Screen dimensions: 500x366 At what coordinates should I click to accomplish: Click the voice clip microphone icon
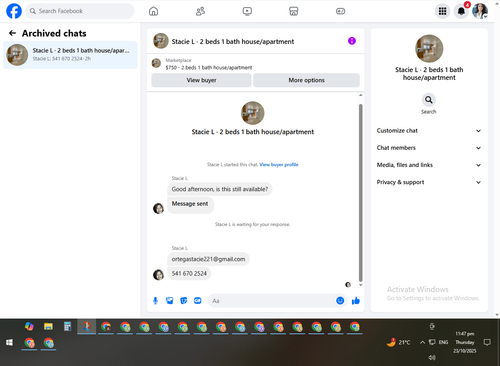pos(155,301)
